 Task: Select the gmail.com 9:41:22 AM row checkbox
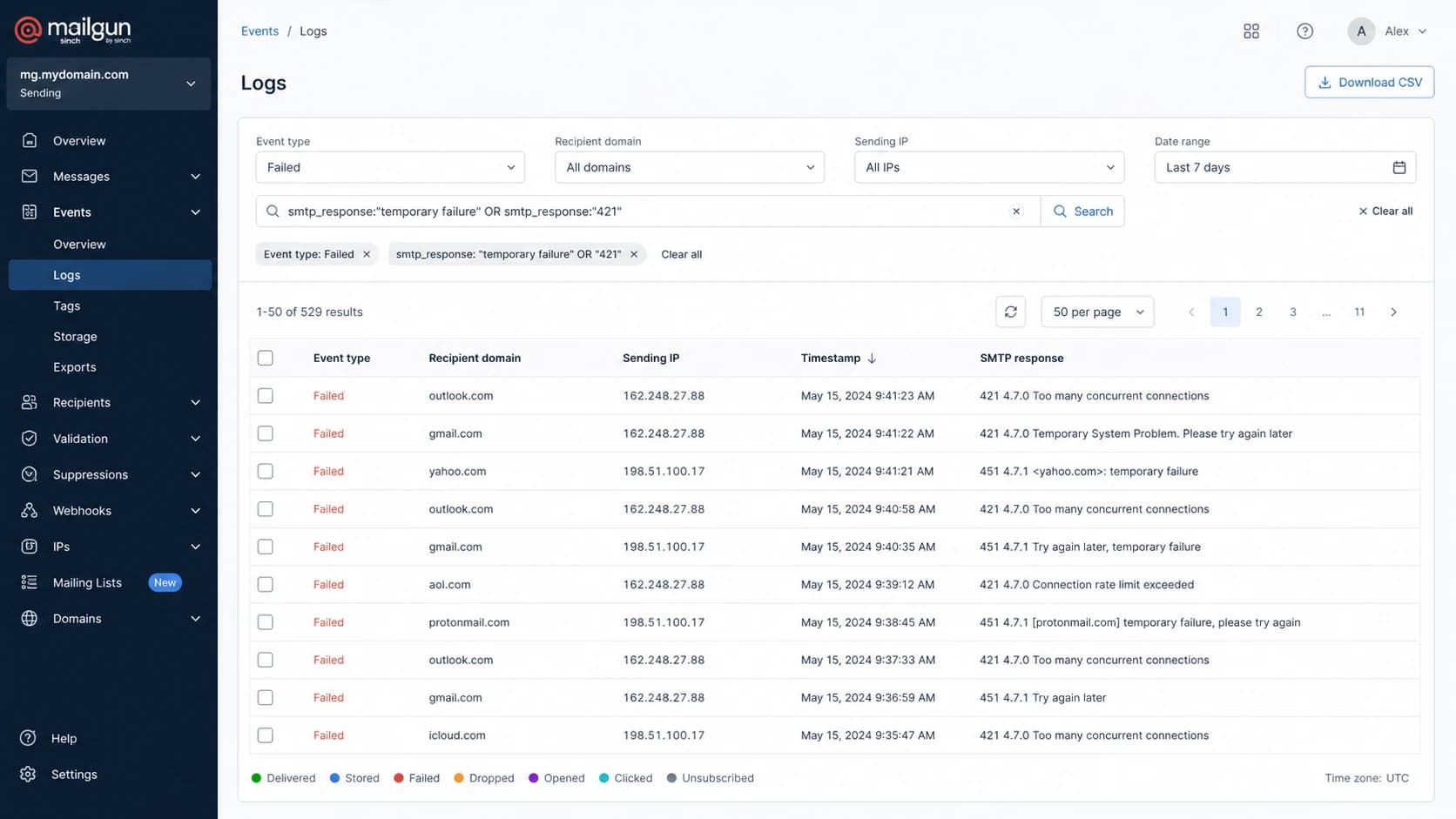pyautogui.click(x=266, y=433)
